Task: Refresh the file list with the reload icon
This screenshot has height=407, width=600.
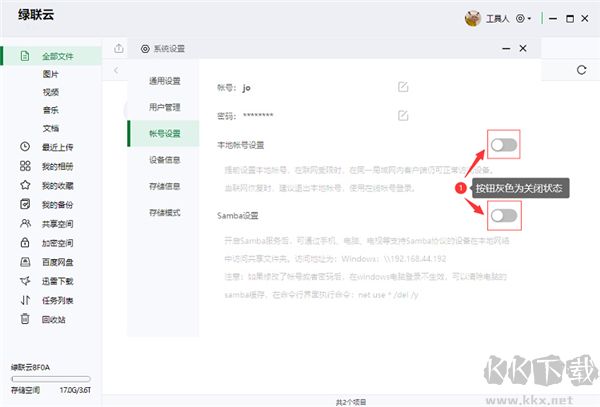Action: tap(582, 70)
